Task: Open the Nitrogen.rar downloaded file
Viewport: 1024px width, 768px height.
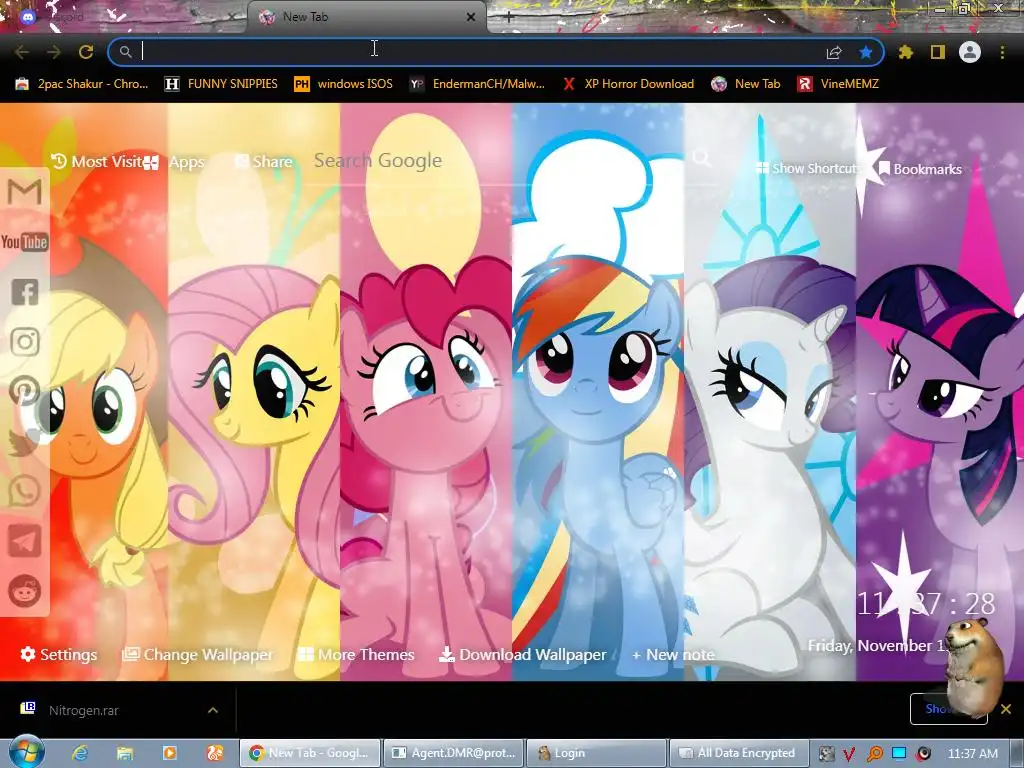Action: pos(83,710)
